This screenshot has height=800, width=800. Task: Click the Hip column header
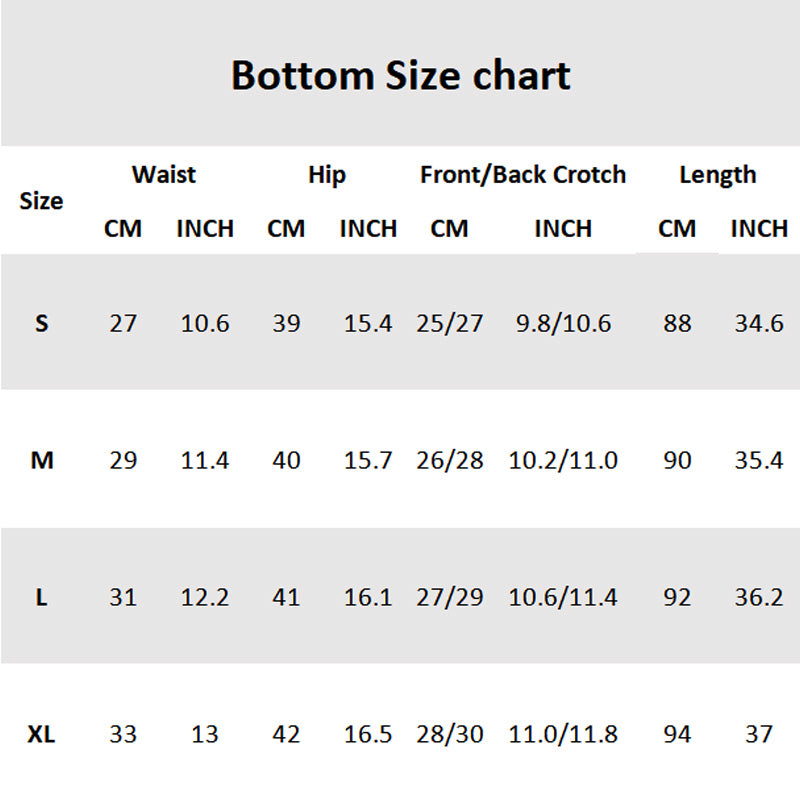pos(327,176)
